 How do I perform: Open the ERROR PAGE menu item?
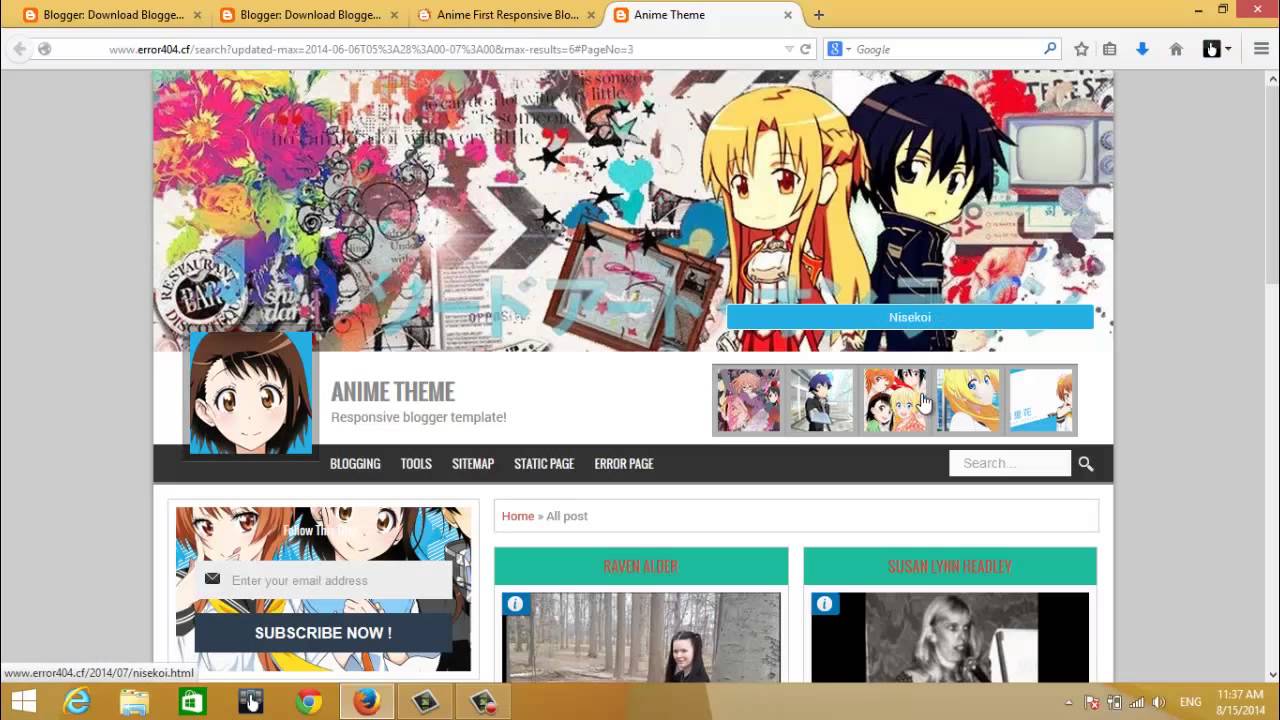(624, 464)
